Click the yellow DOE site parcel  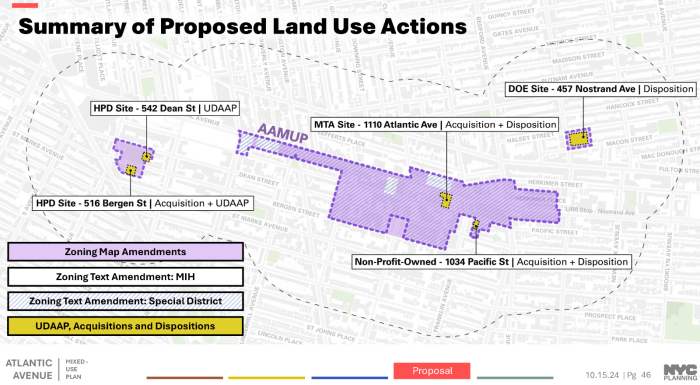(x=579, y=138)
